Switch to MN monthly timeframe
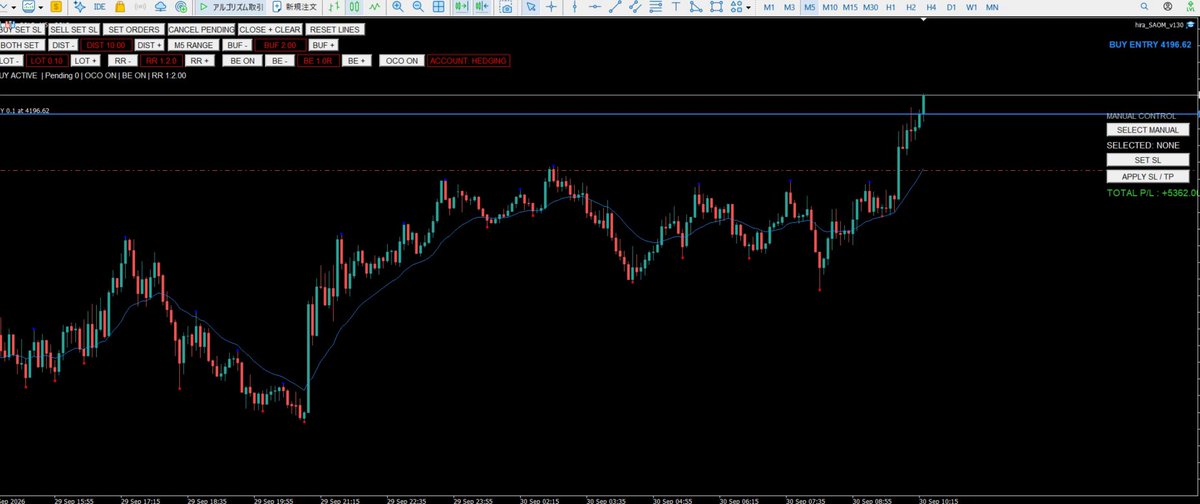This screenshot has height=504, width=1200. pos(991,7)
